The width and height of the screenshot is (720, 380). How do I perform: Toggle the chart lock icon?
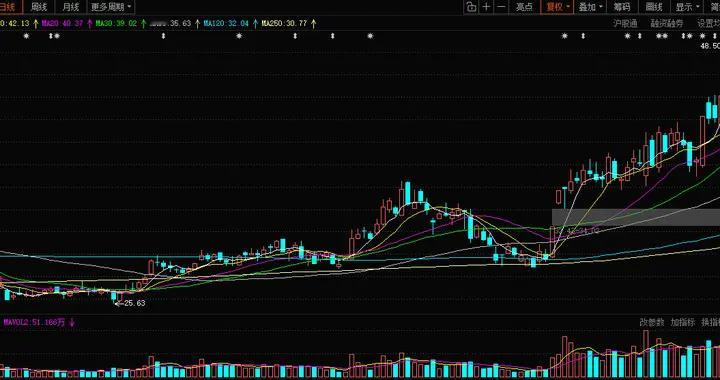[471, 7]
